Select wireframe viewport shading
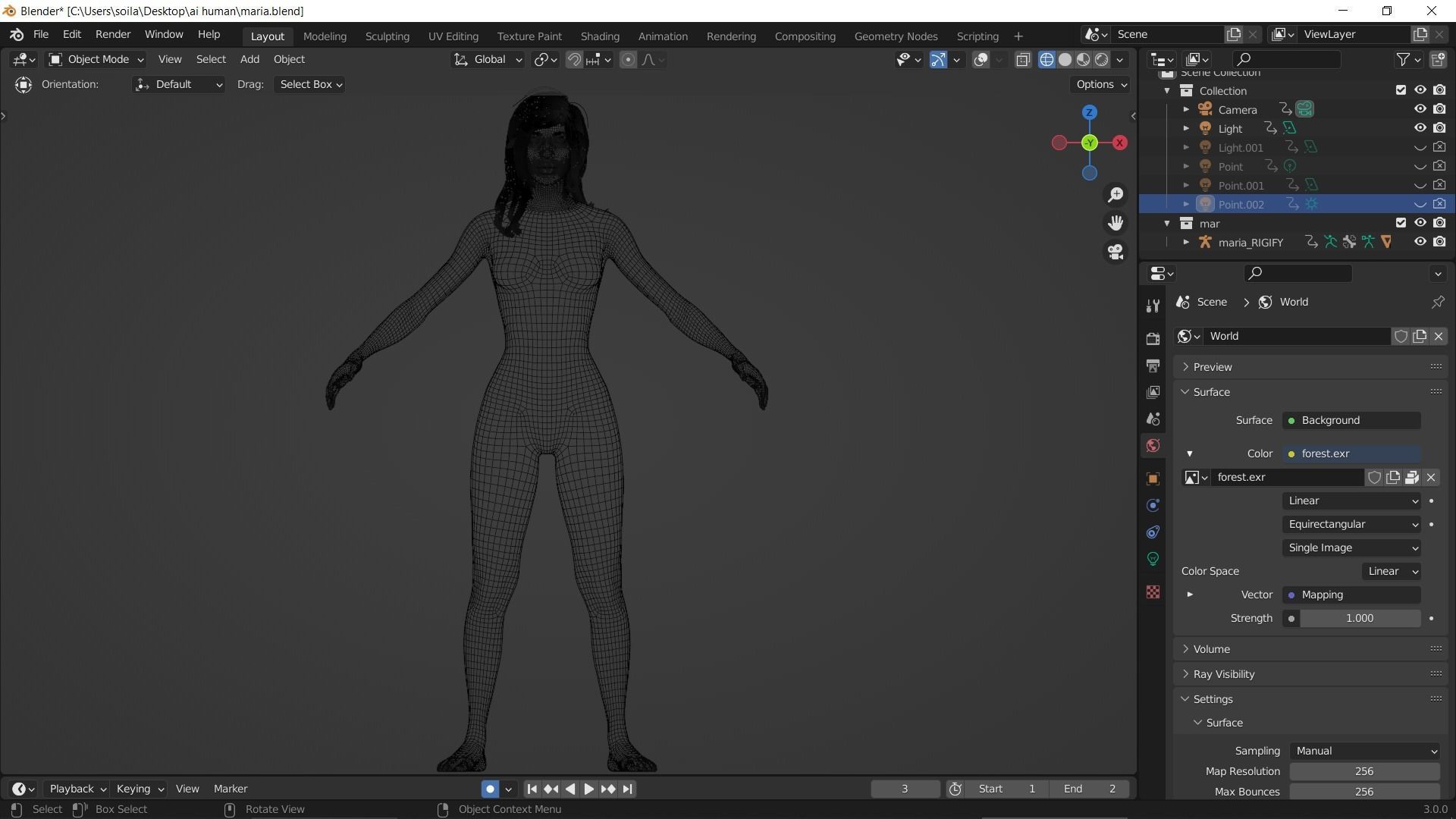 (1046, 60)
